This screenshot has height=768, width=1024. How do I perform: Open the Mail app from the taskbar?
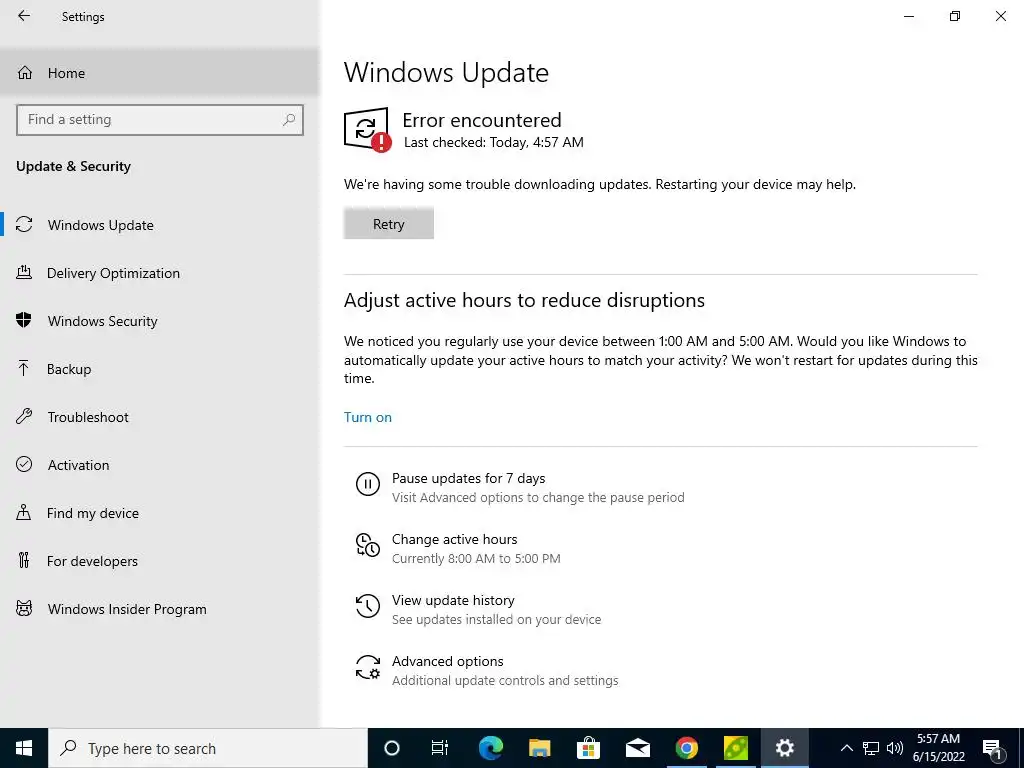pos(637,748)
